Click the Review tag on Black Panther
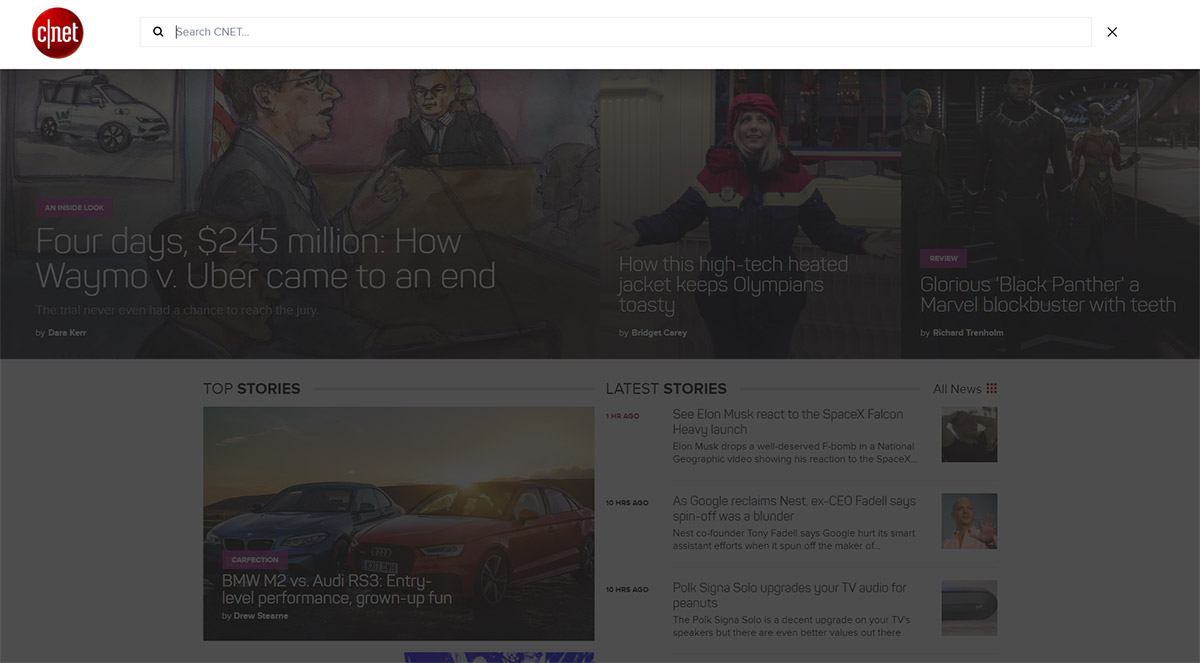The image size is (1200, 663). click(x=943, y=258)
